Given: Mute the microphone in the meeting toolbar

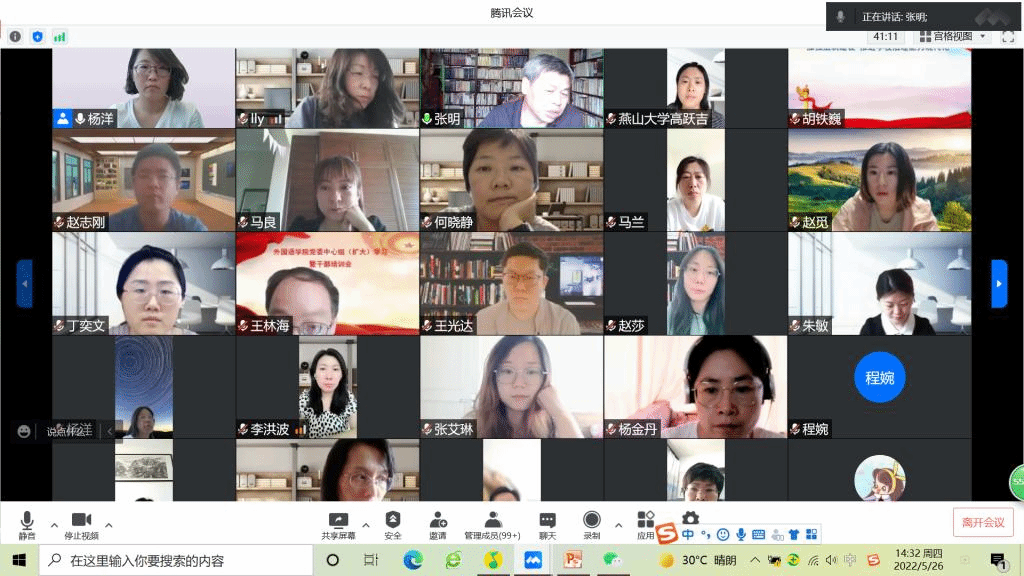Looking at the screenshot, I should tap(26, 522).
